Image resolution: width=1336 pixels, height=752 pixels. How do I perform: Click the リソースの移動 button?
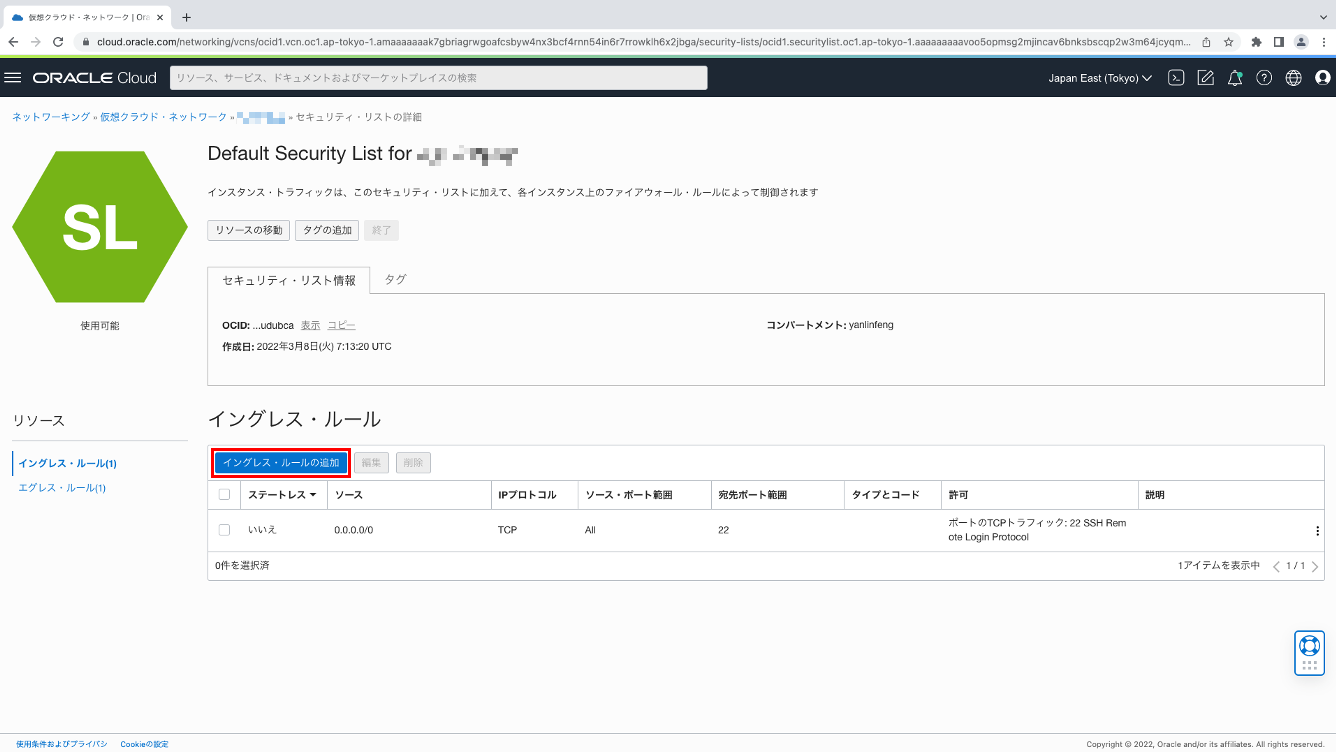tap(248, 231)
